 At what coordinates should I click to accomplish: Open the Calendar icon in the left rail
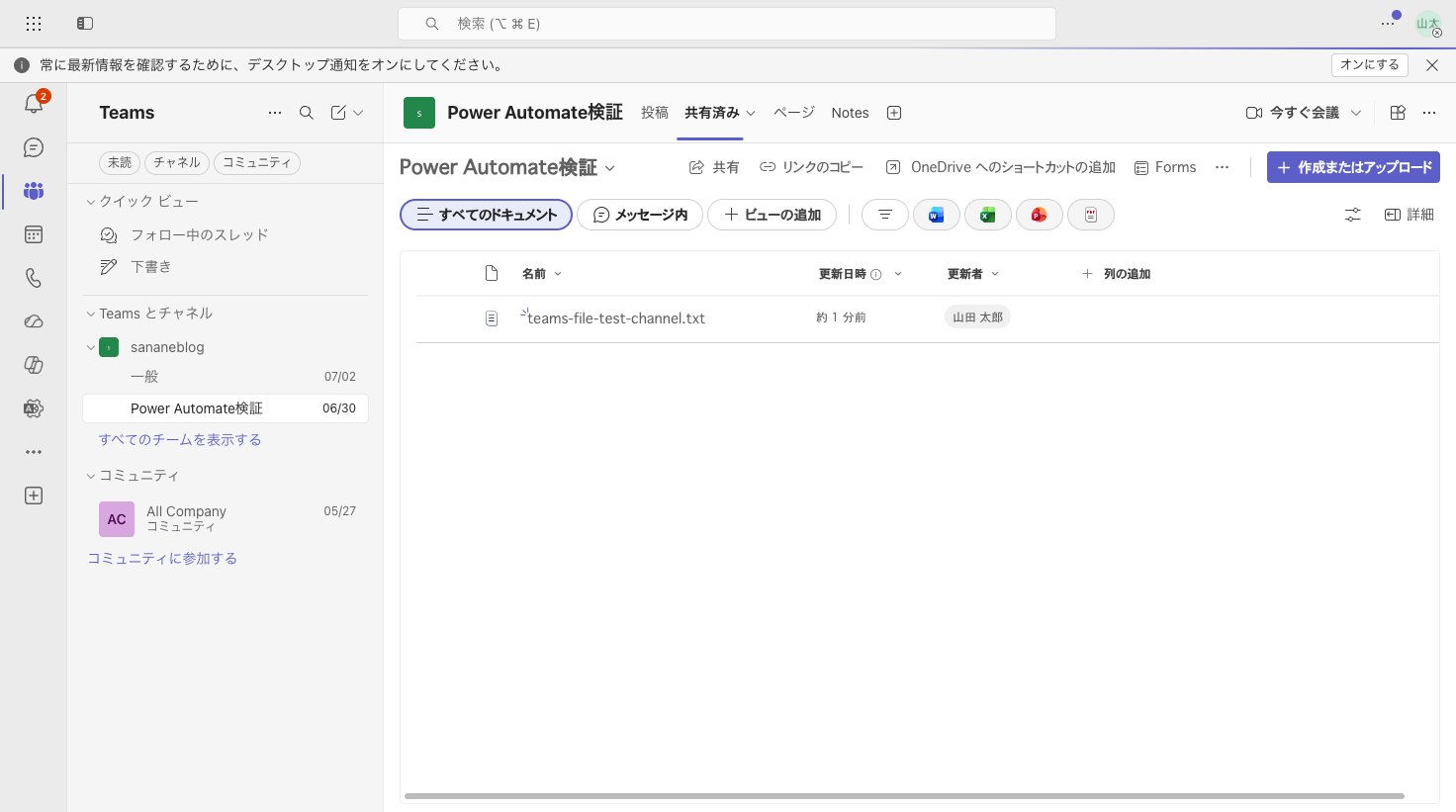tap(34, 234)
